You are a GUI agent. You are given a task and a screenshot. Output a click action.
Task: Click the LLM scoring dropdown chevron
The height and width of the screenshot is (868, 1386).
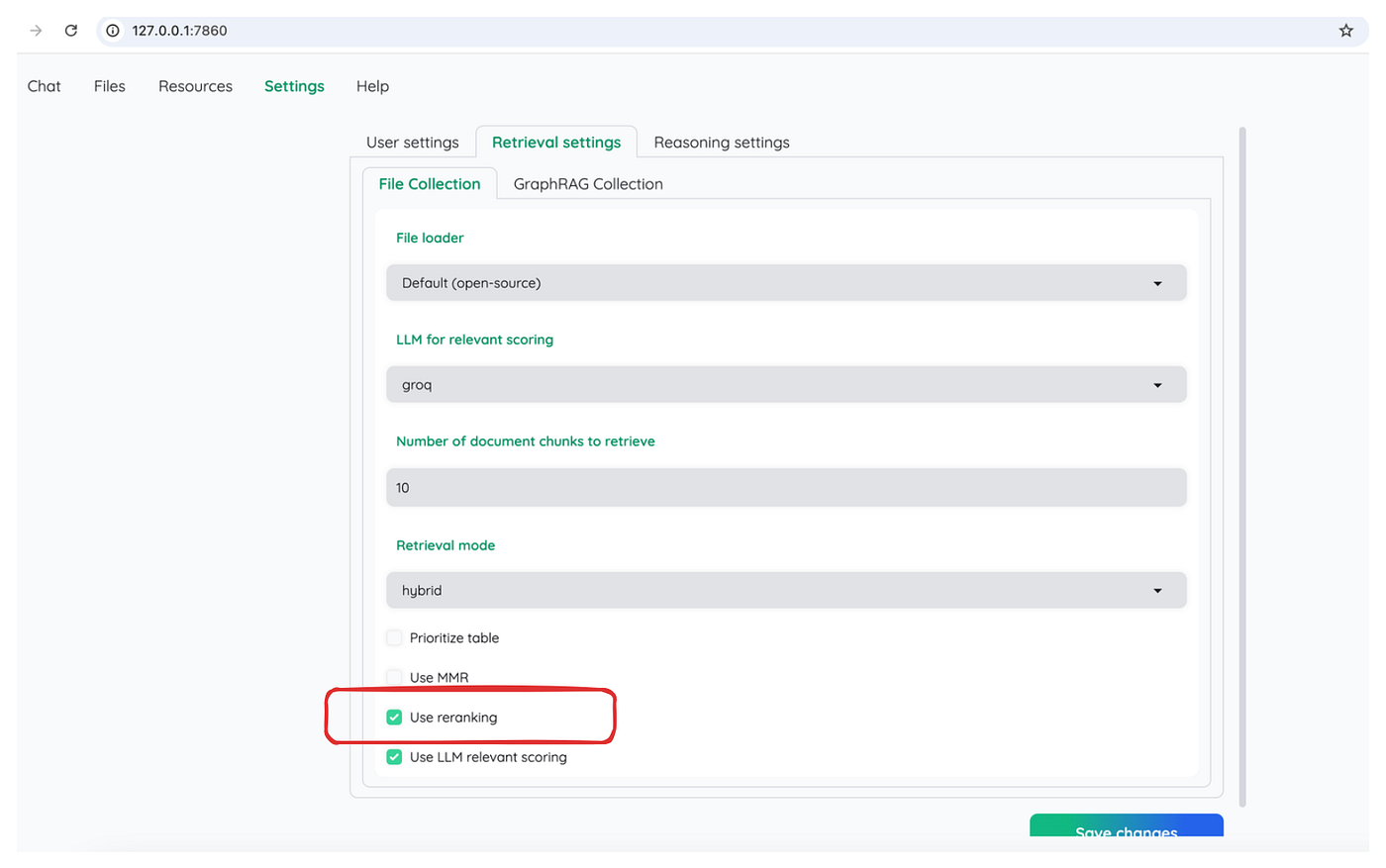[x=1156, y=384]
